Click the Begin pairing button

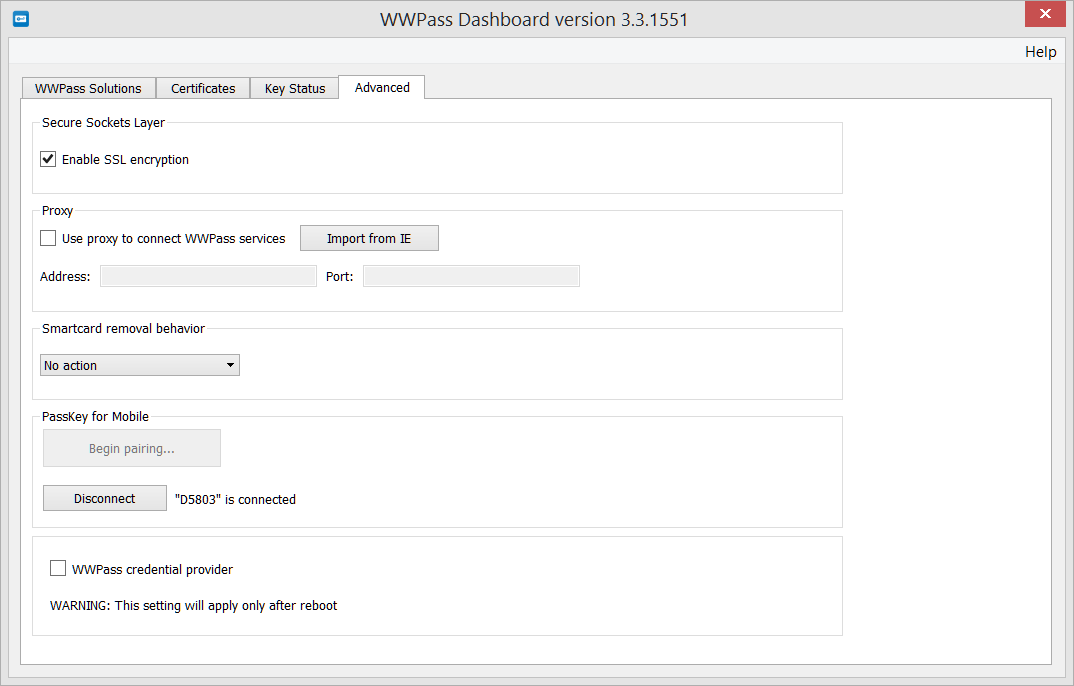(131, 448)
